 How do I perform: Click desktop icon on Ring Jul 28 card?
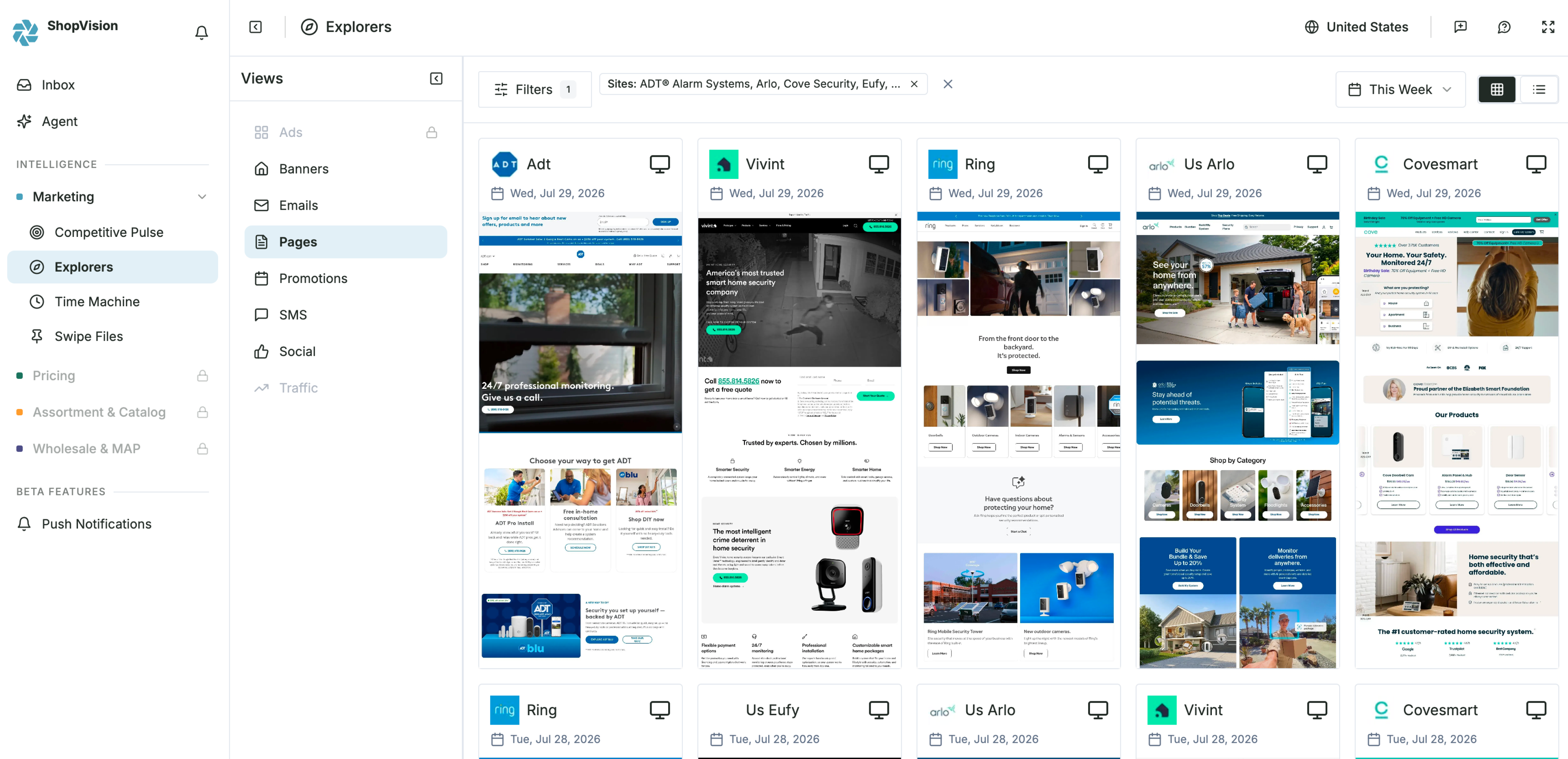point(660,710)
